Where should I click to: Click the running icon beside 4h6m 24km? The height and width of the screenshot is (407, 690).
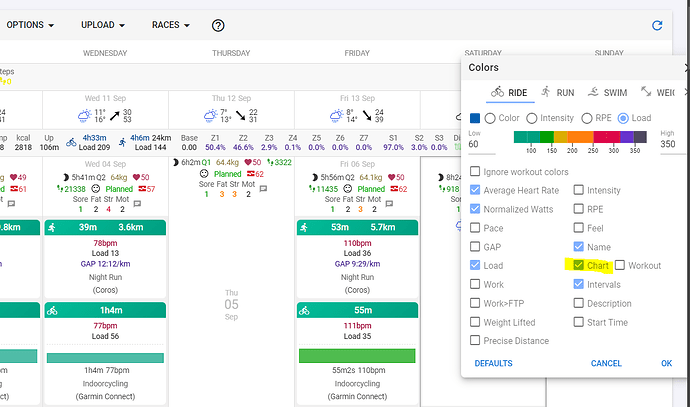point(122,142)
